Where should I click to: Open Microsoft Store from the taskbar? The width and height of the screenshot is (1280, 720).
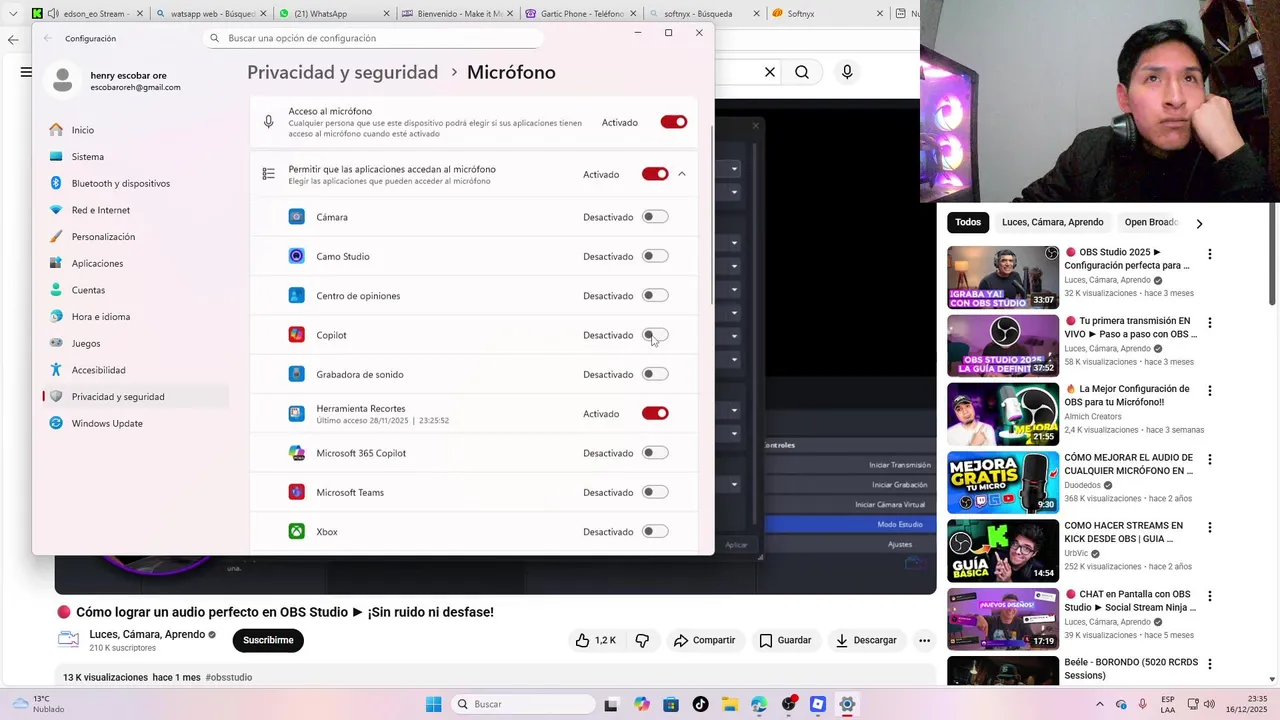(671, 704)
